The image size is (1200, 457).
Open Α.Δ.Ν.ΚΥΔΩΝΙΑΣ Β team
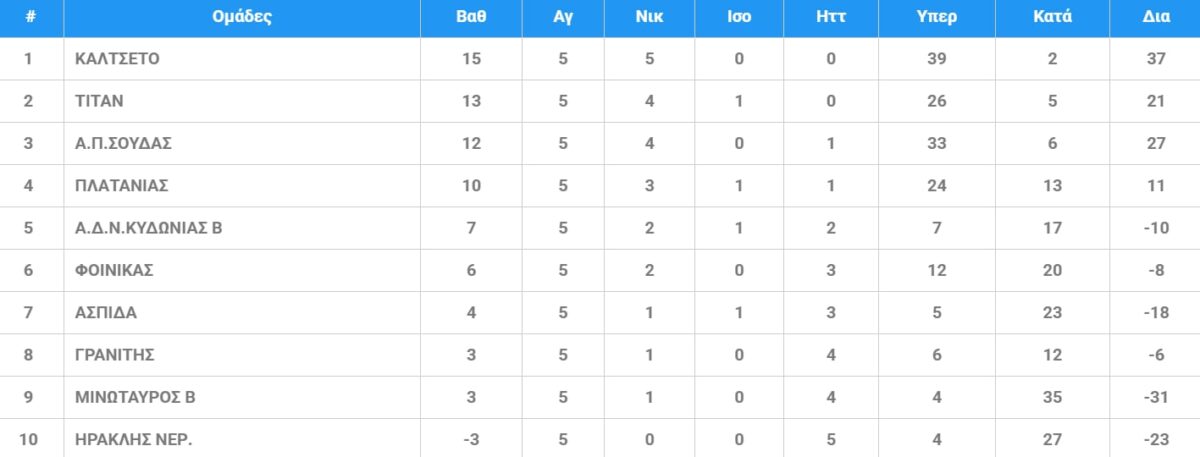click(148, 227)
